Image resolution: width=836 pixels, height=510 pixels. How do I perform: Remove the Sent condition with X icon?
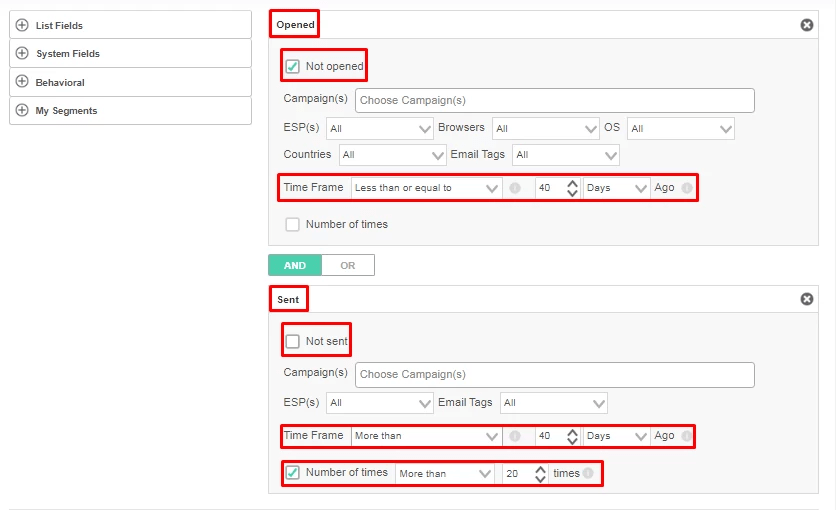click(x=807, y=299)
